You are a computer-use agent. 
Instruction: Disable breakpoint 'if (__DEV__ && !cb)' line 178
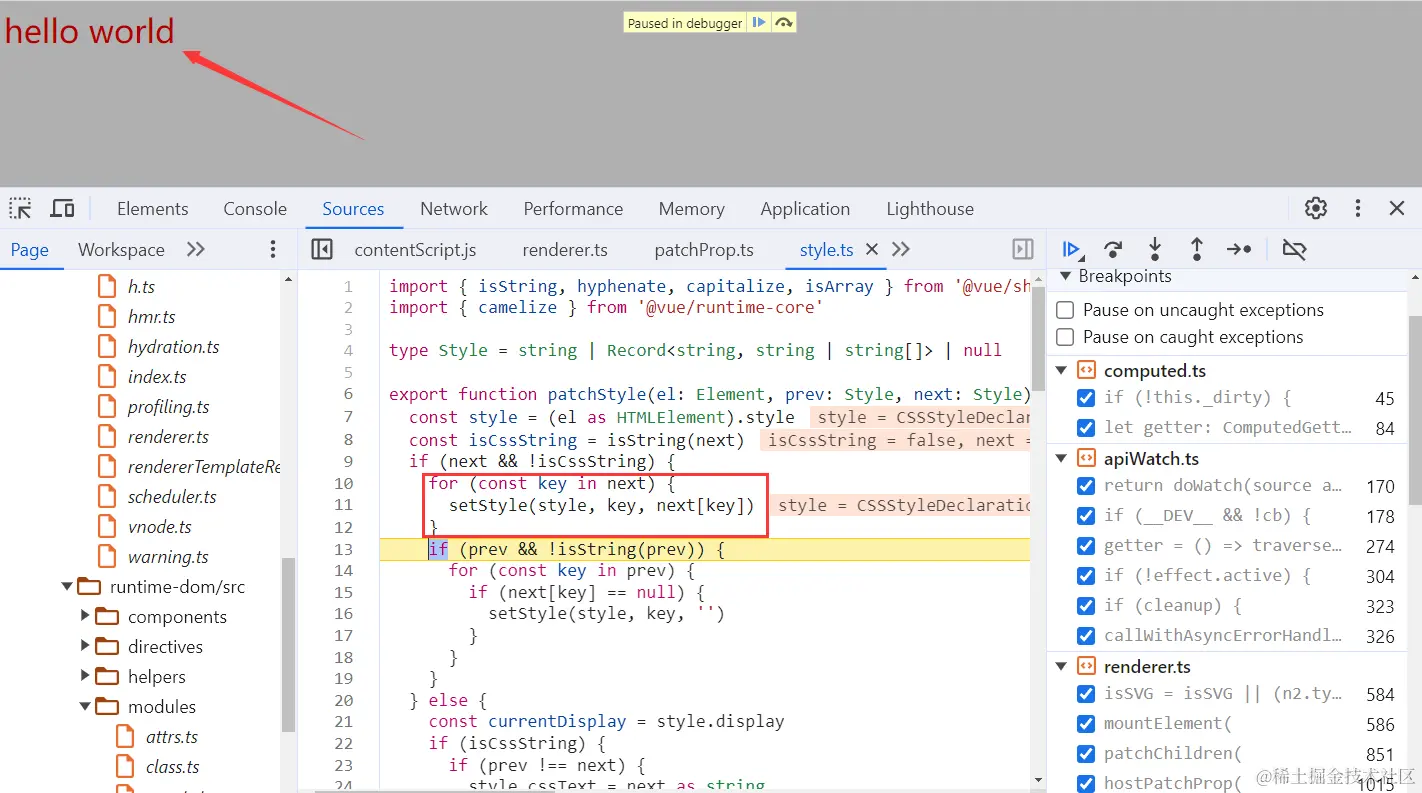coord(1086,516)
